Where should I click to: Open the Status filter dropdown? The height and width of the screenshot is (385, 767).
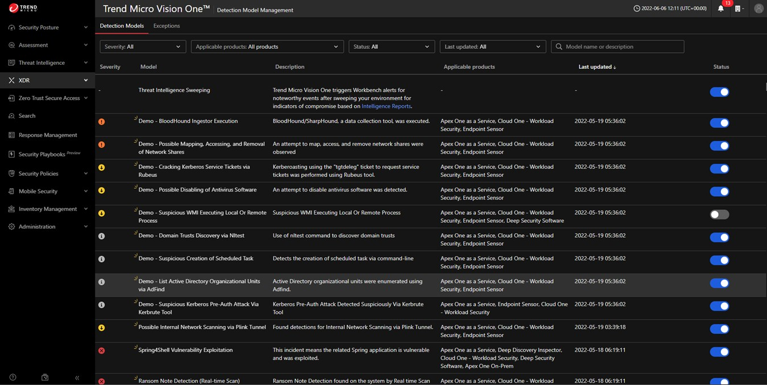[391, 46]
